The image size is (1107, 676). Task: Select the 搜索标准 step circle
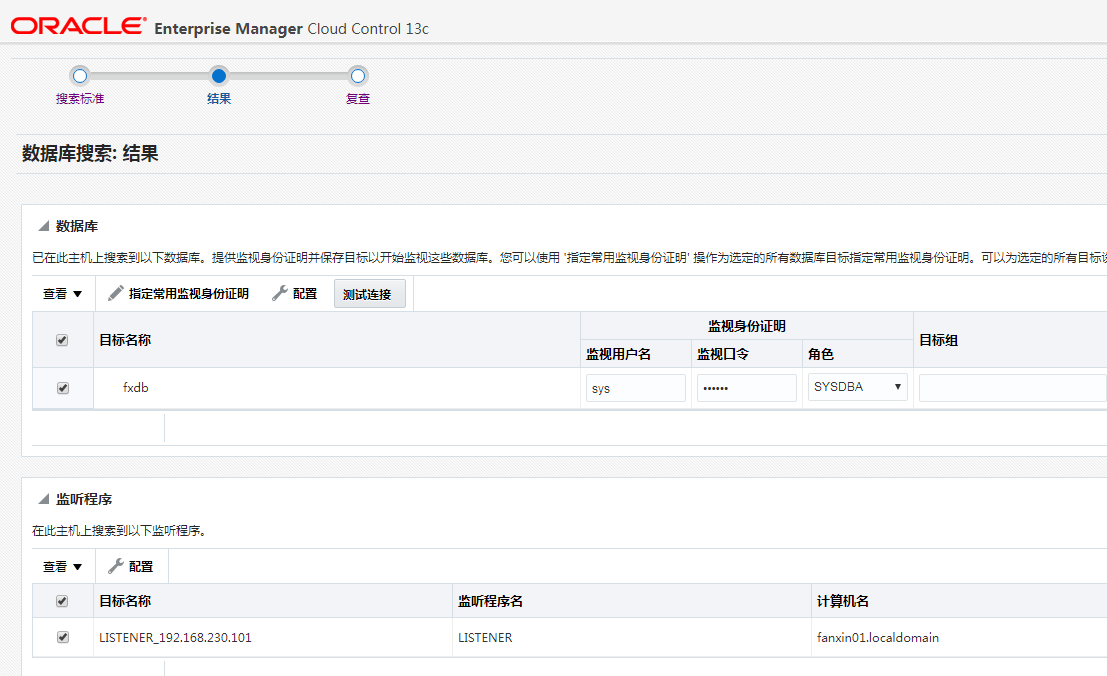[80, 74]
